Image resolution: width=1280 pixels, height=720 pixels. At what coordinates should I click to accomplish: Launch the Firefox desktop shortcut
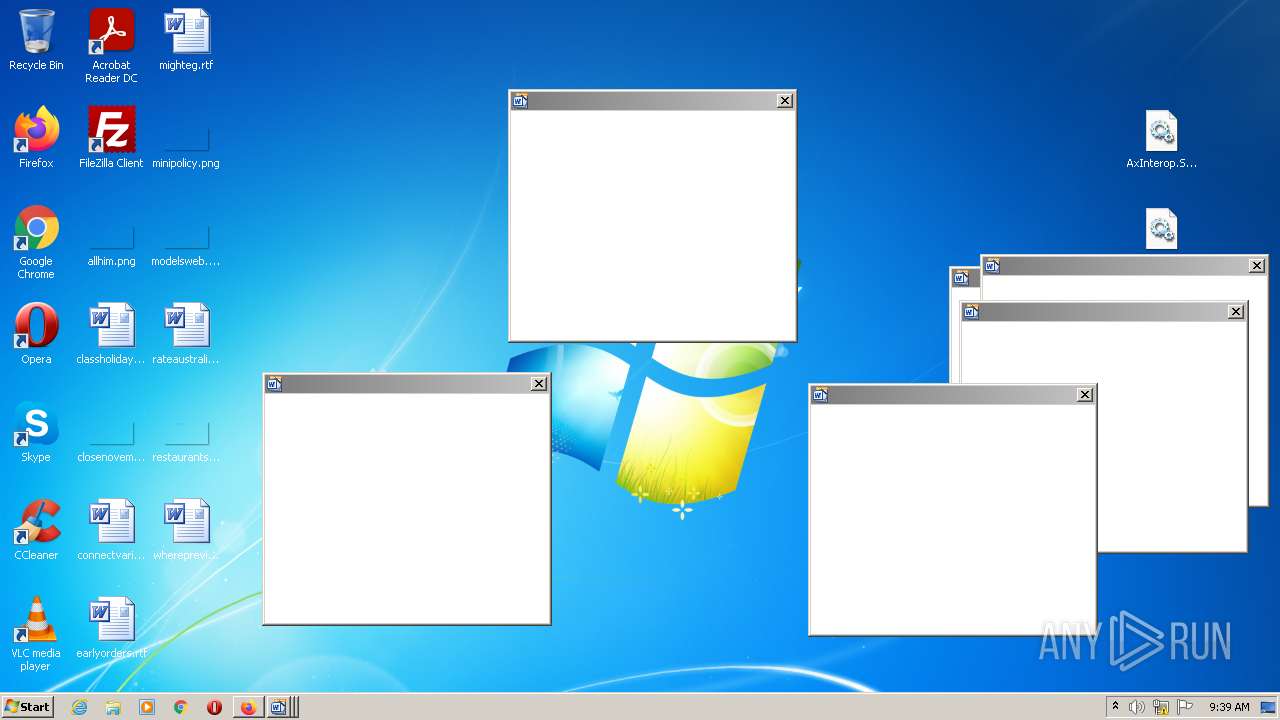pyautogui.click(x=36, y=138)
